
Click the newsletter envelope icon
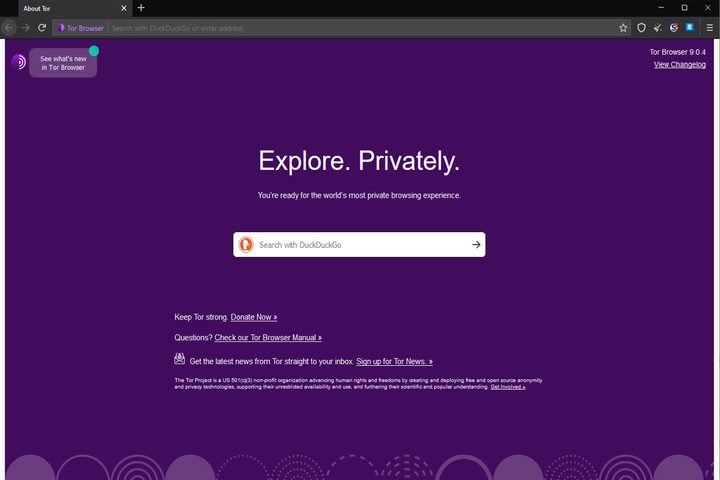[x=180, y=359]
